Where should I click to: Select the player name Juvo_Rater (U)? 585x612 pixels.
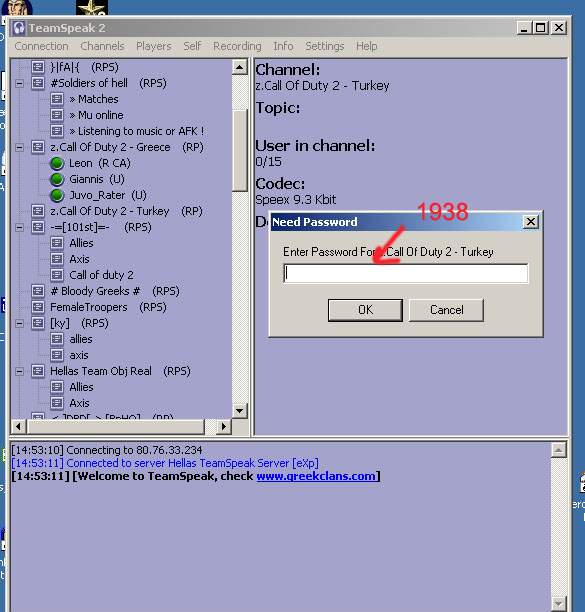pyautogui.click(x=108, y=195)
